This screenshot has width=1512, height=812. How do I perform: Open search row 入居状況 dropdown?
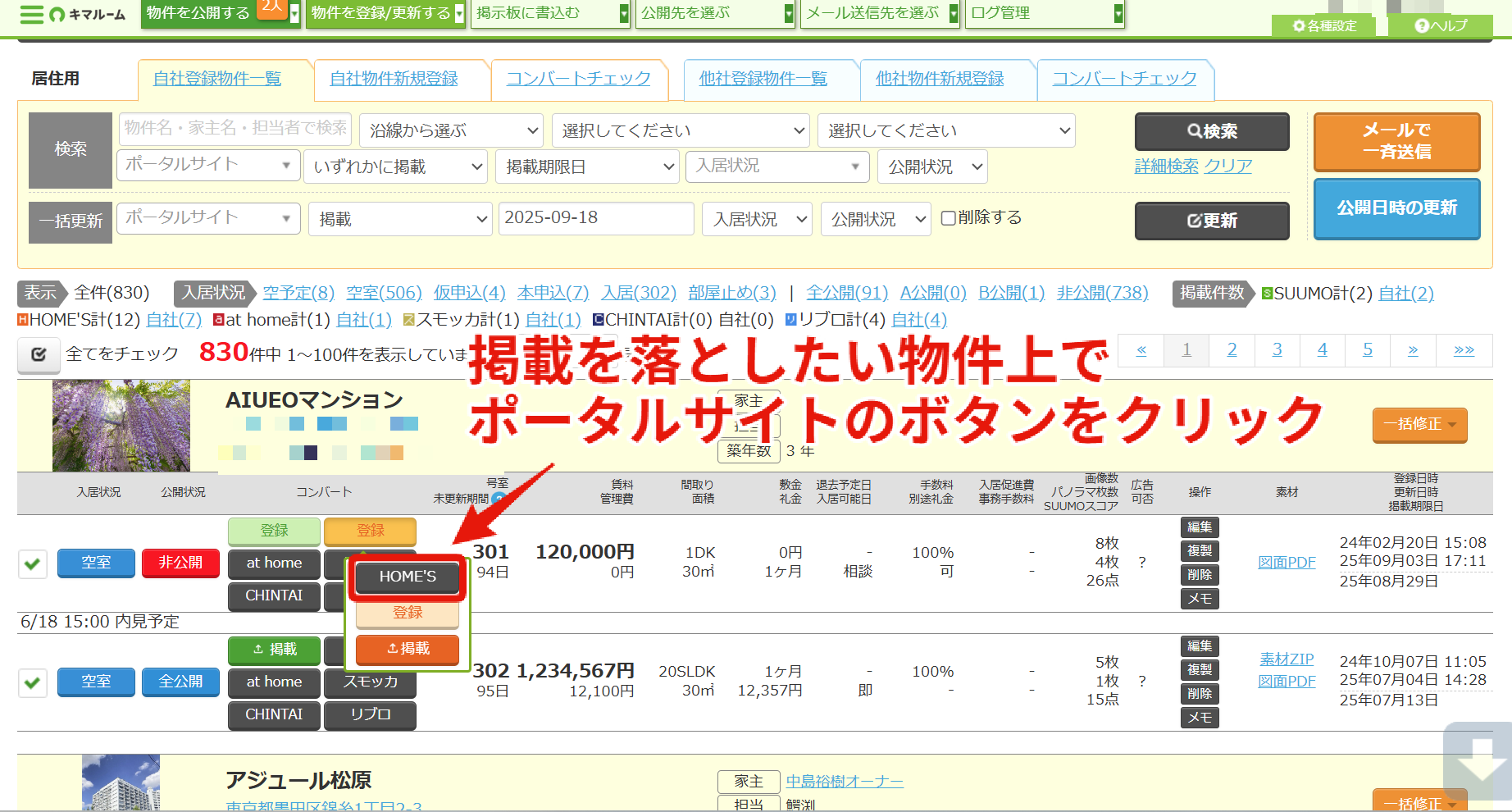pos(777,167)
